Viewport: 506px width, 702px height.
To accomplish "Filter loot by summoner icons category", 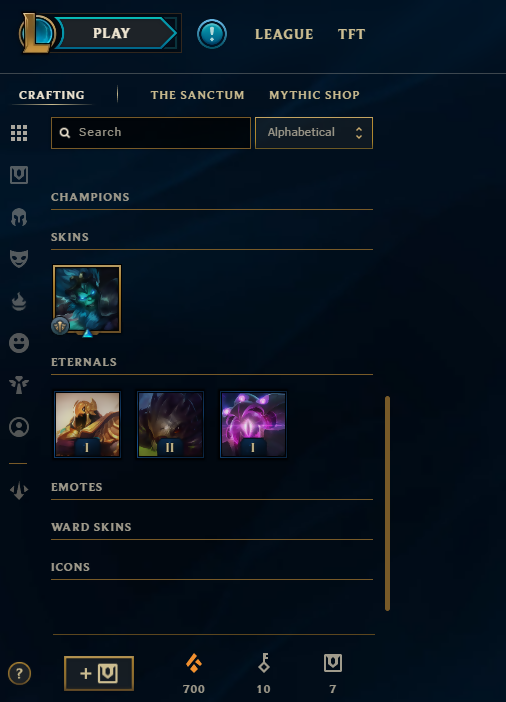I will tap(19, 427).
